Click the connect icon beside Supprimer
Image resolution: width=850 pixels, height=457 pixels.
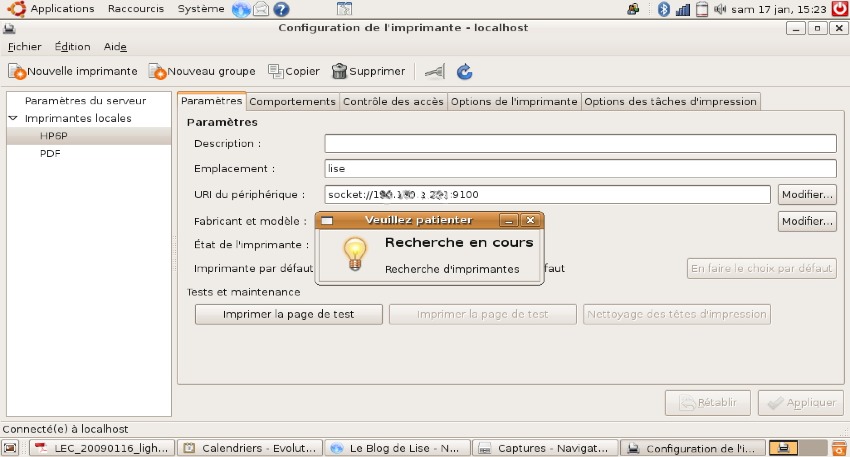coord(433,71)
